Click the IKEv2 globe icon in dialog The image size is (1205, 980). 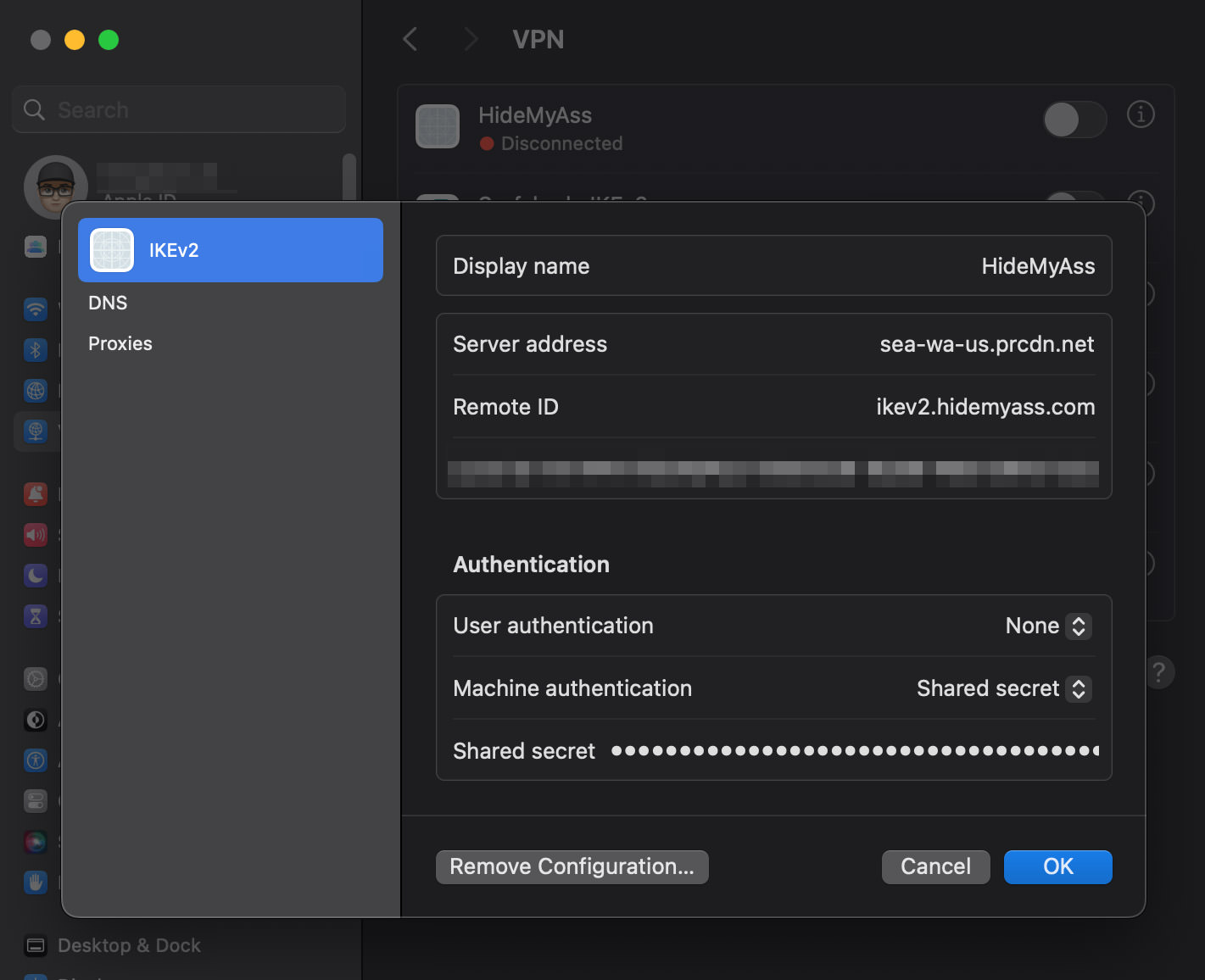click(112, 250)
